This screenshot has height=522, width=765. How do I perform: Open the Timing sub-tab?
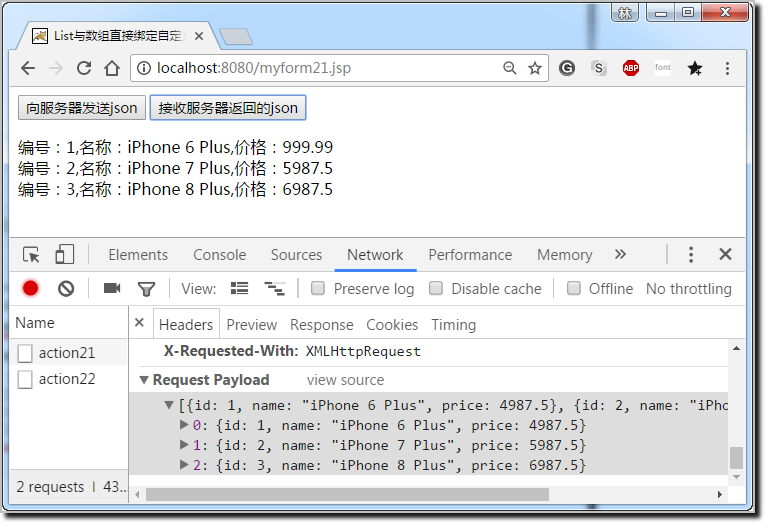[x=453, y=325]
